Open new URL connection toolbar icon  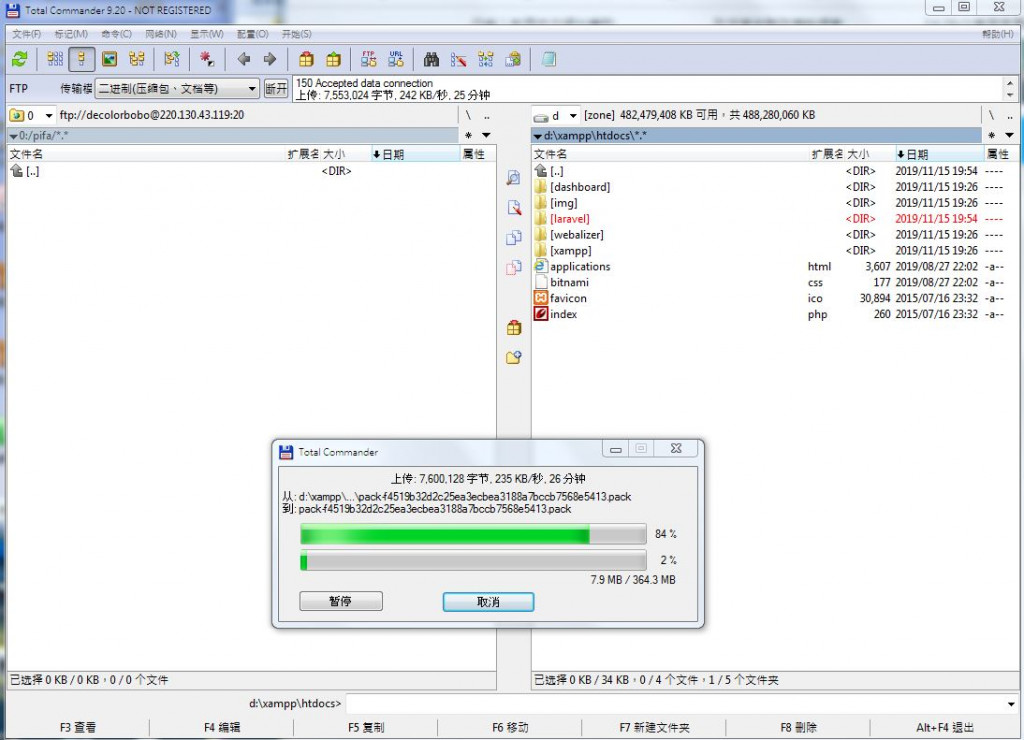coord(396,59)
